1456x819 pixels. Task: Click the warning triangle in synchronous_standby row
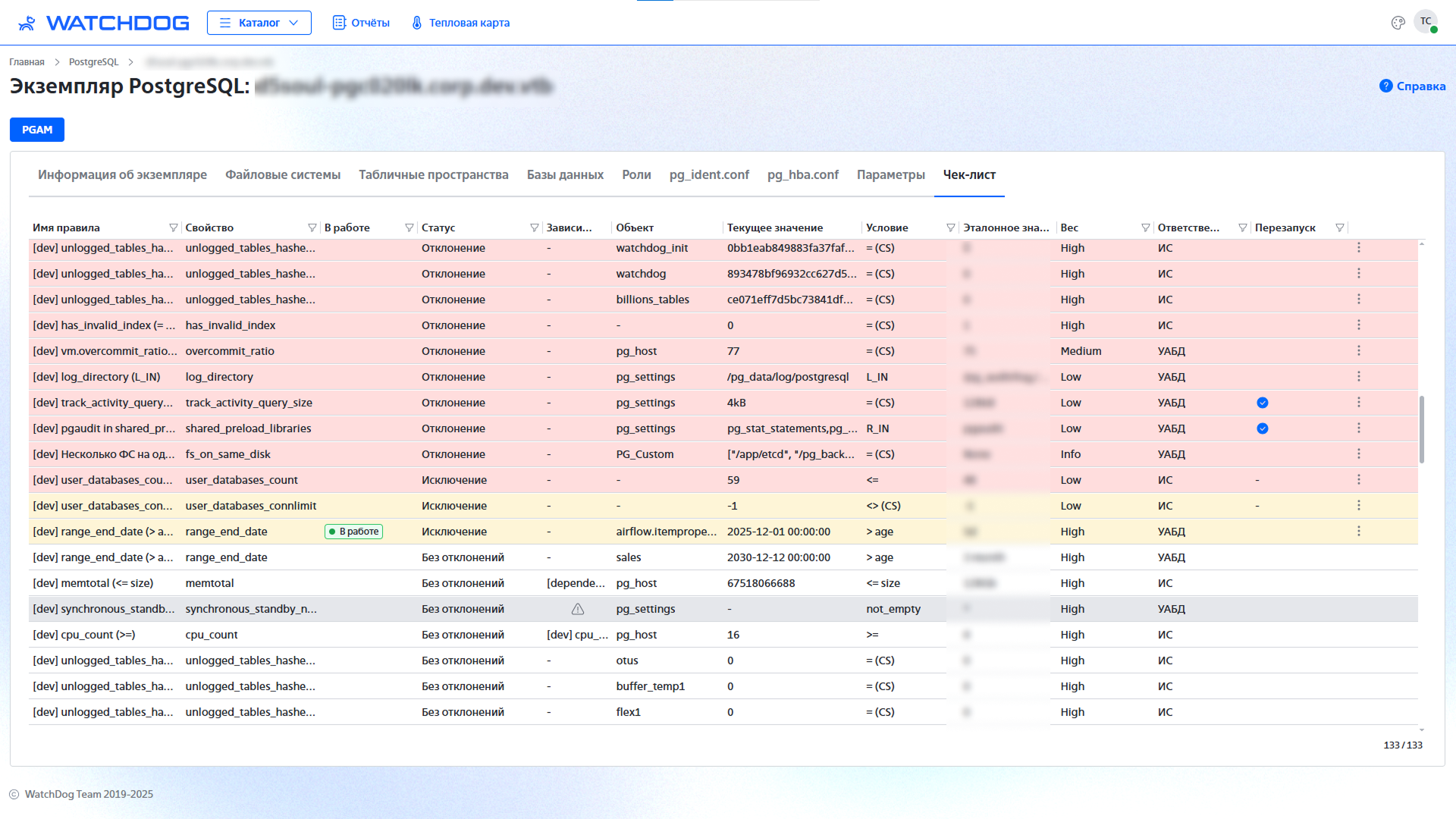578,609
